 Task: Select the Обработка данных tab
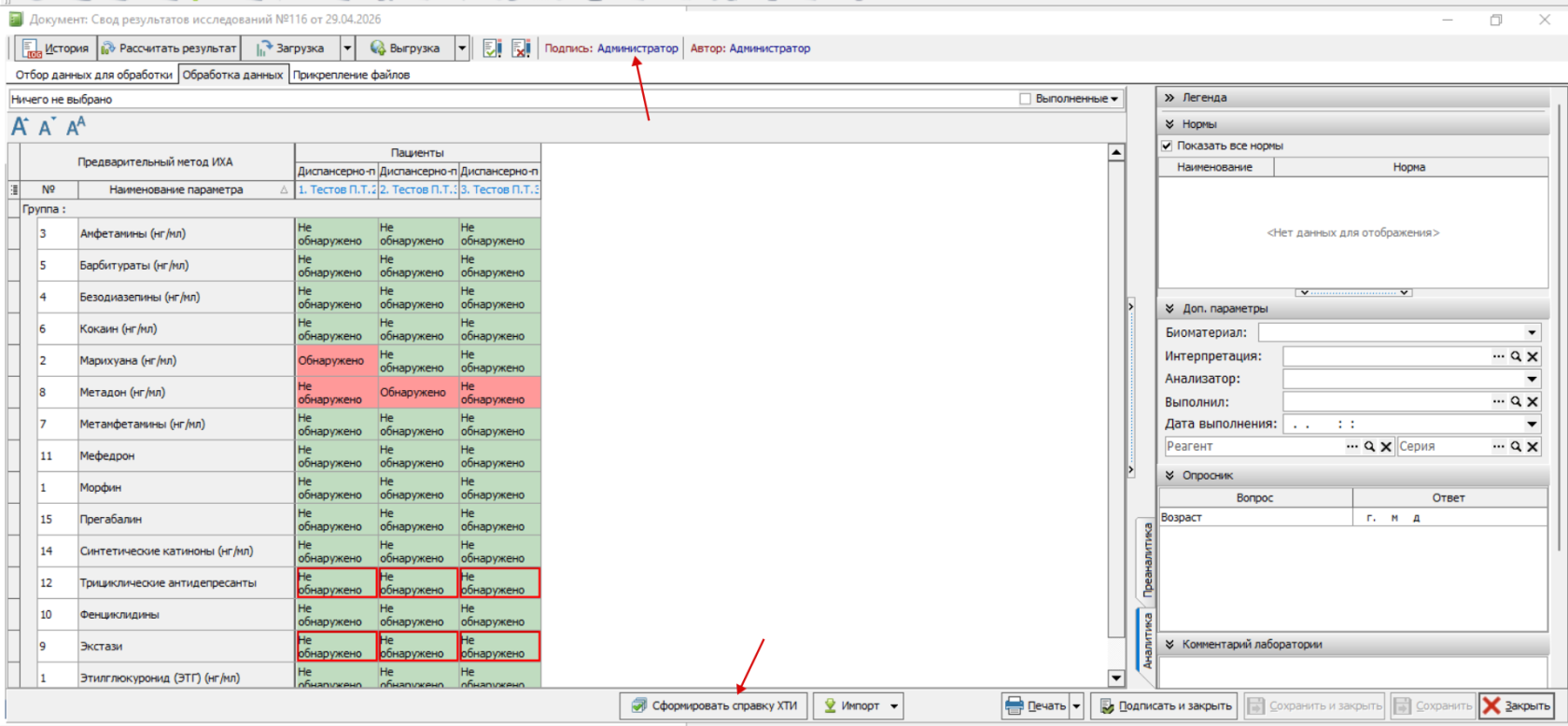(232, 75)
